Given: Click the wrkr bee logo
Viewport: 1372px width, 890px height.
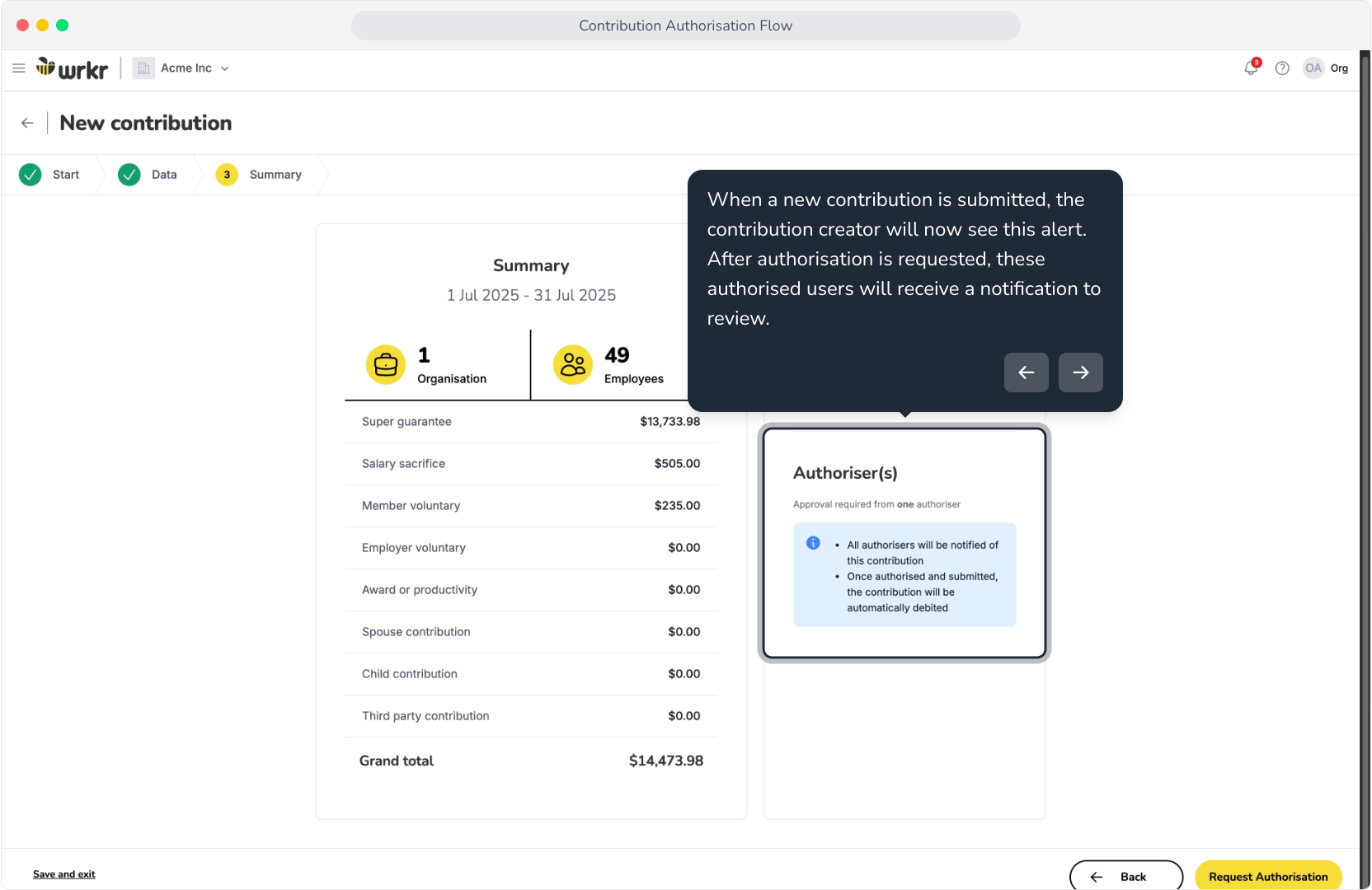Looking at the screenshot, I should 72,68.
